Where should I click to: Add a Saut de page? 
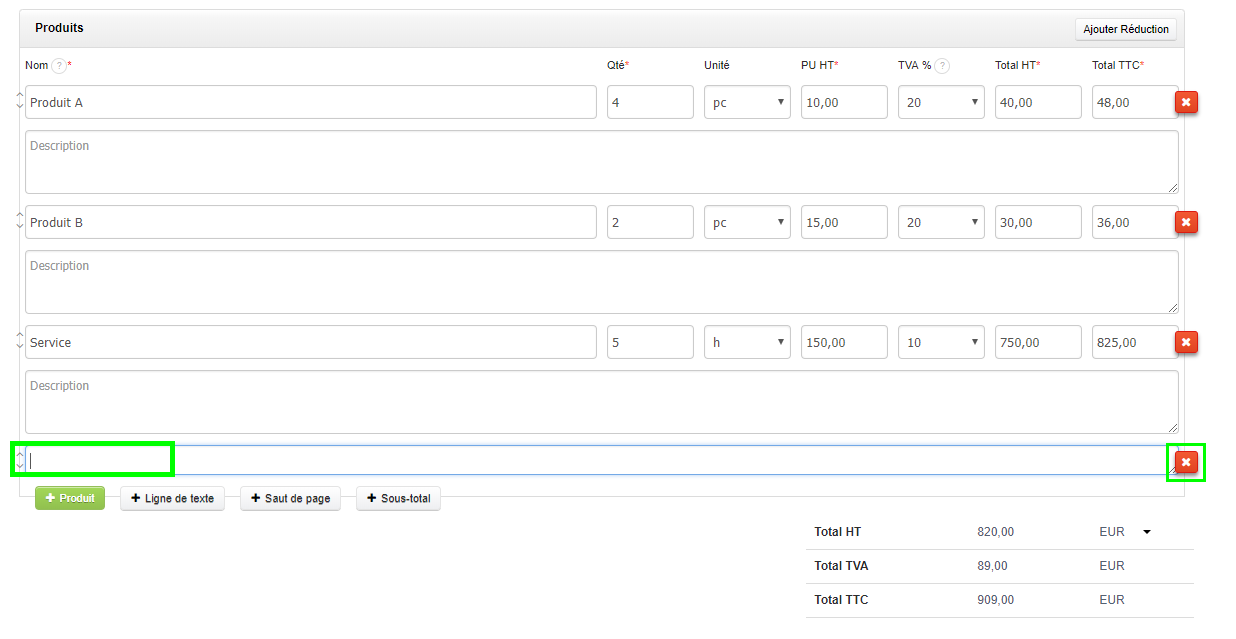[x=290, y=498]
